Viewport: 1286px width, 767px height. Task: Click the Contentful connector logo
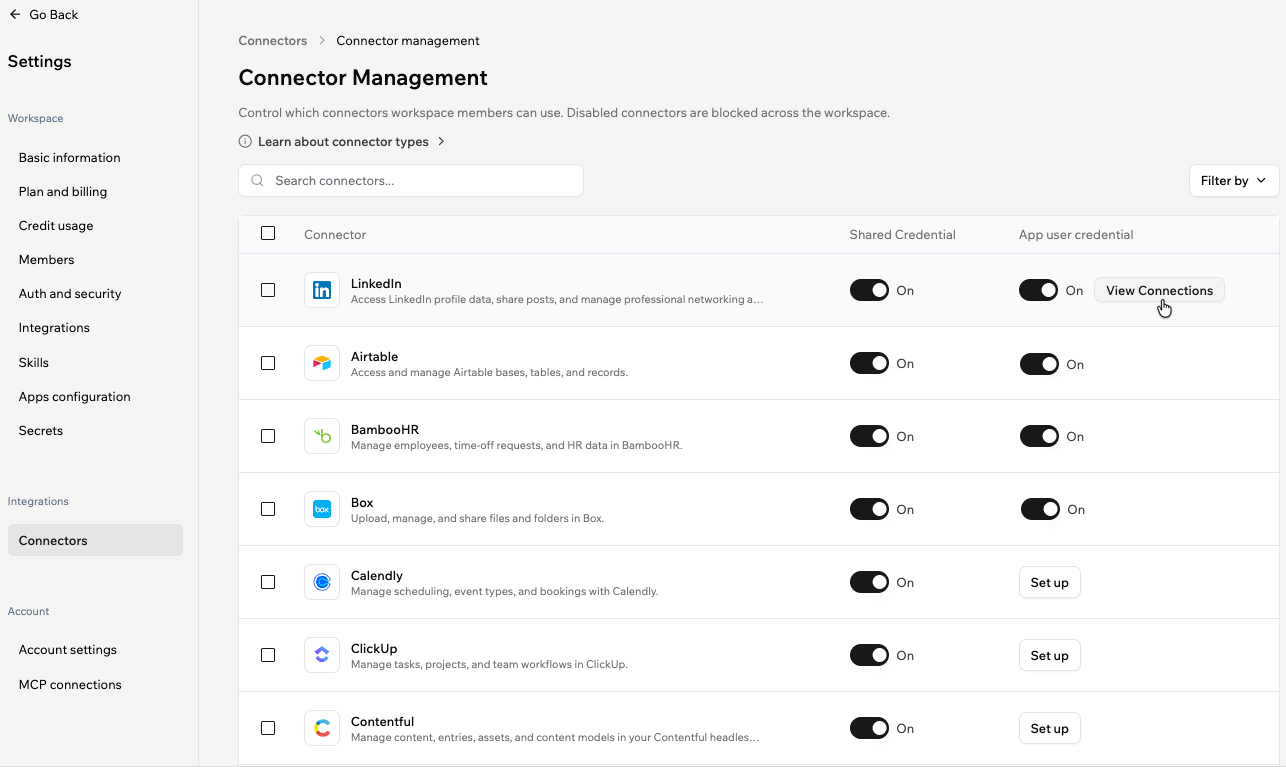coord(322,728)
